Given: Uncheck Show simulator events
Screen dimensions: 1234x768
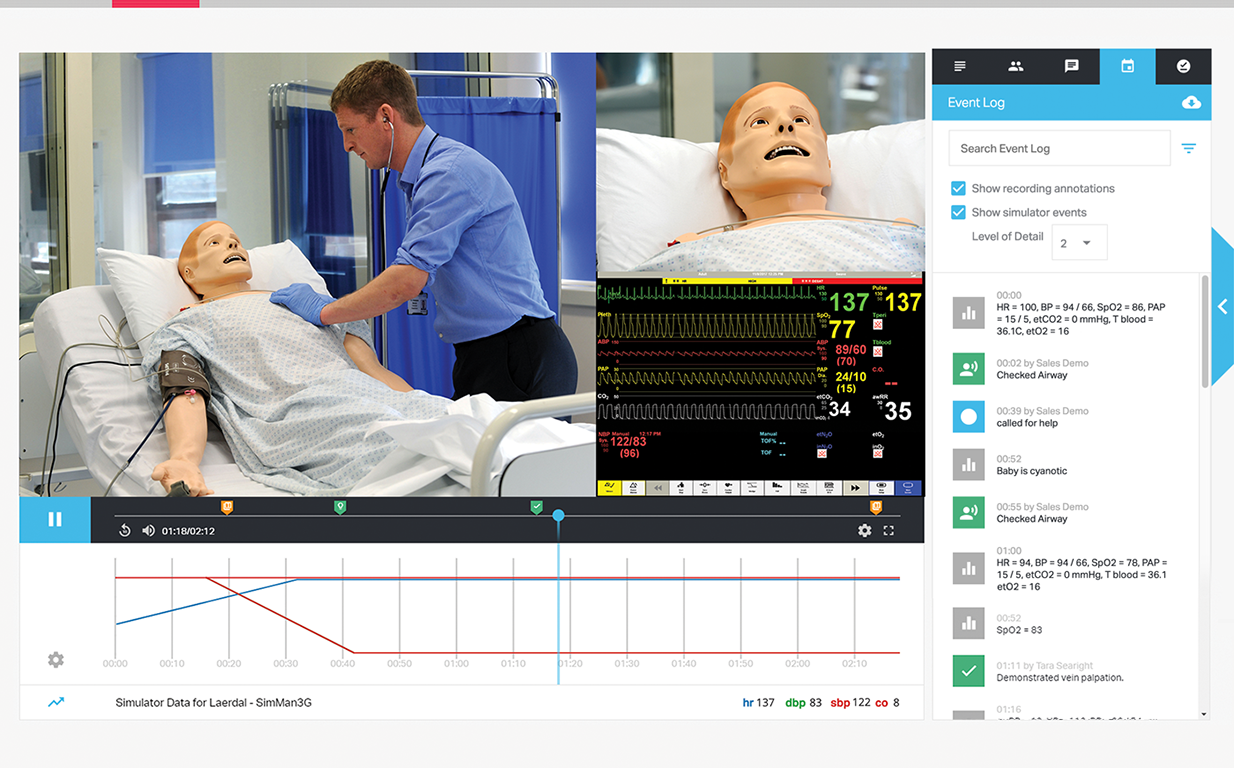Looking at the screenshot, I should pos(958,212).
